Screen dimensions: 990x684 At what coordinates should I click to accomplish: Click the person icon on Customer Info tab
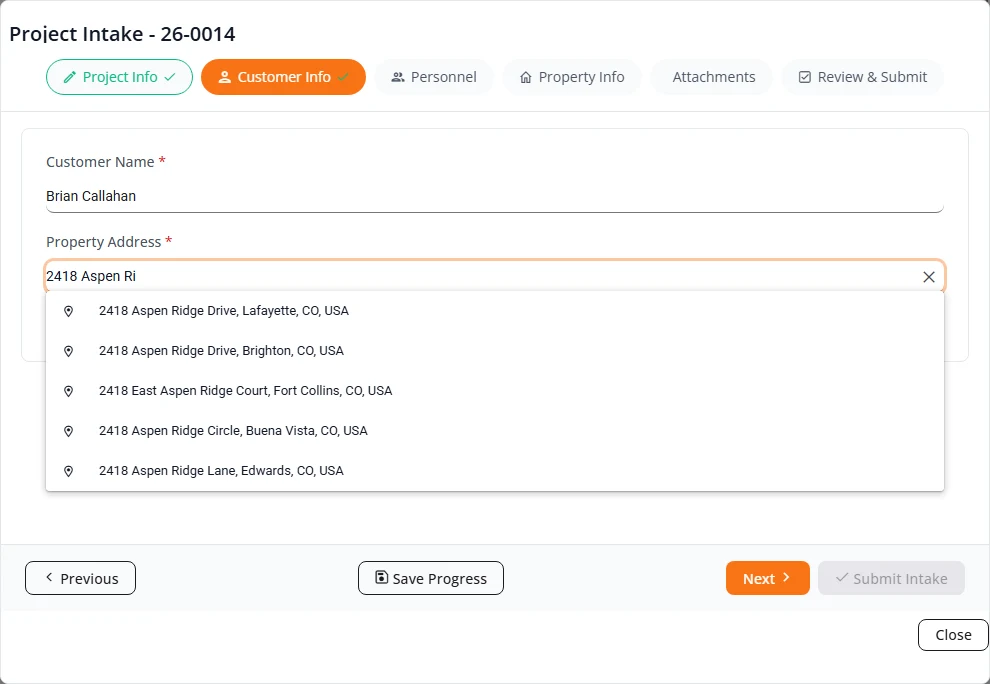click(224, 77)
